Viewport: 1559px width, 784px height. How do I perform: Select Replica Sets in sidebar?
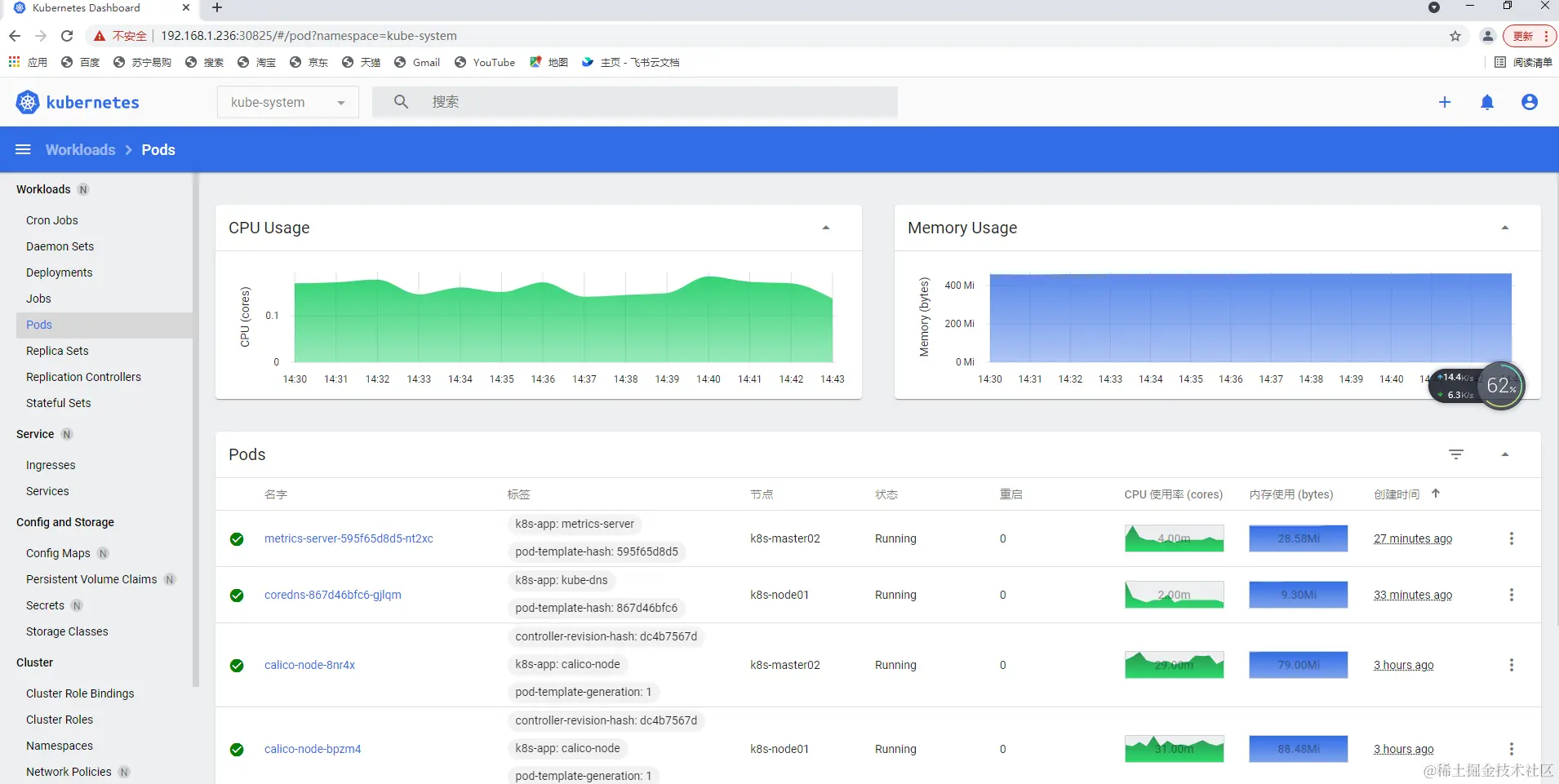click(x=57, y=351)
